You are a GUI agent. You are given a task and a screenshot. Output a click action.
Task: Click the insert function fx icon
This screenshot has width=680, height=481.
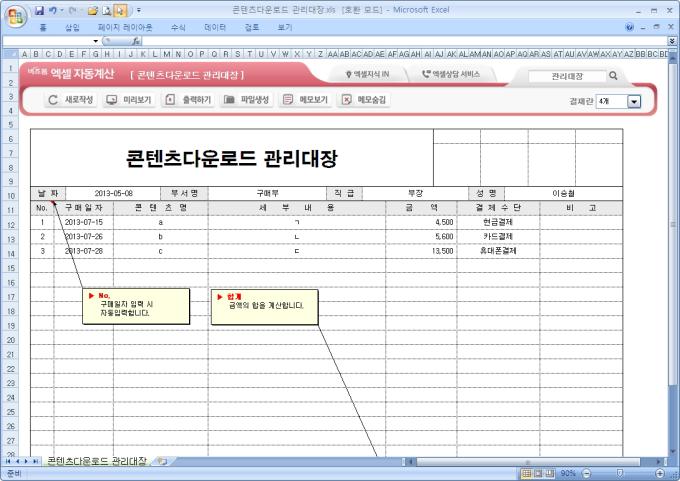pos(136,41)
